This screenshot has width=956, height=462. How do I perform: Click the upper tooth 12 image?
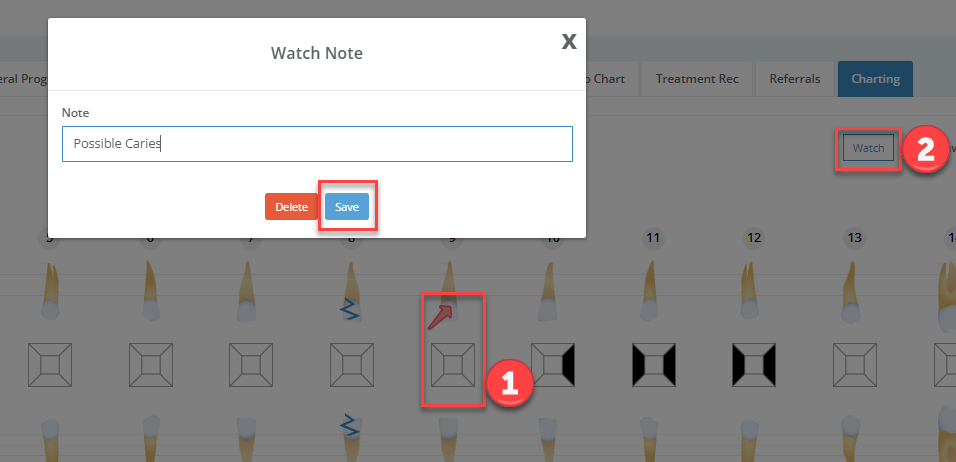coord(754,291)
